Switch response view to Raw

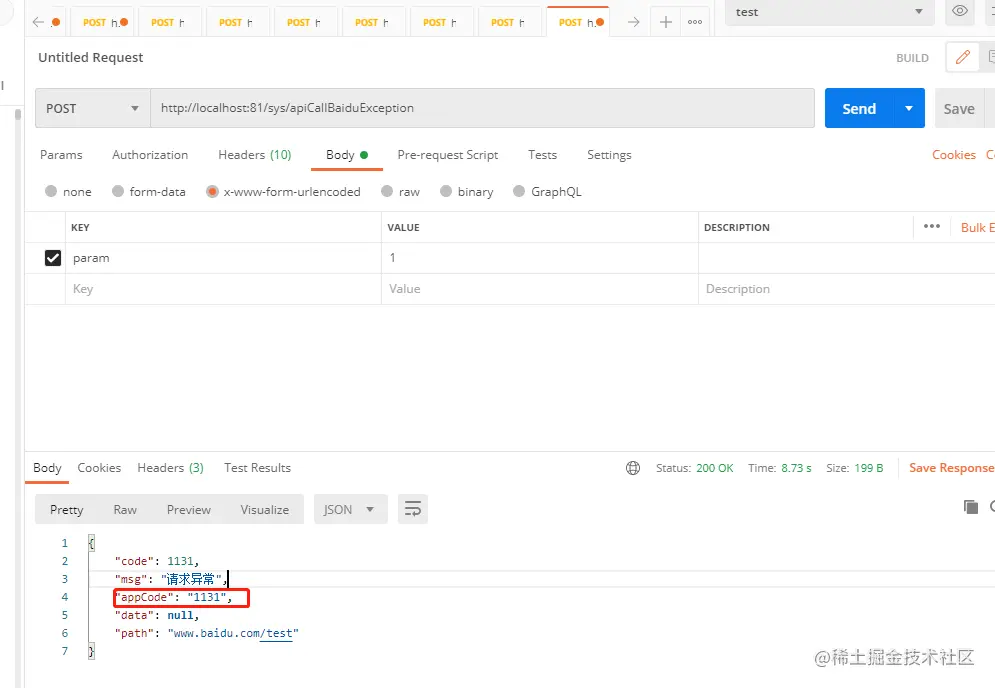click(x=125, y=510)
